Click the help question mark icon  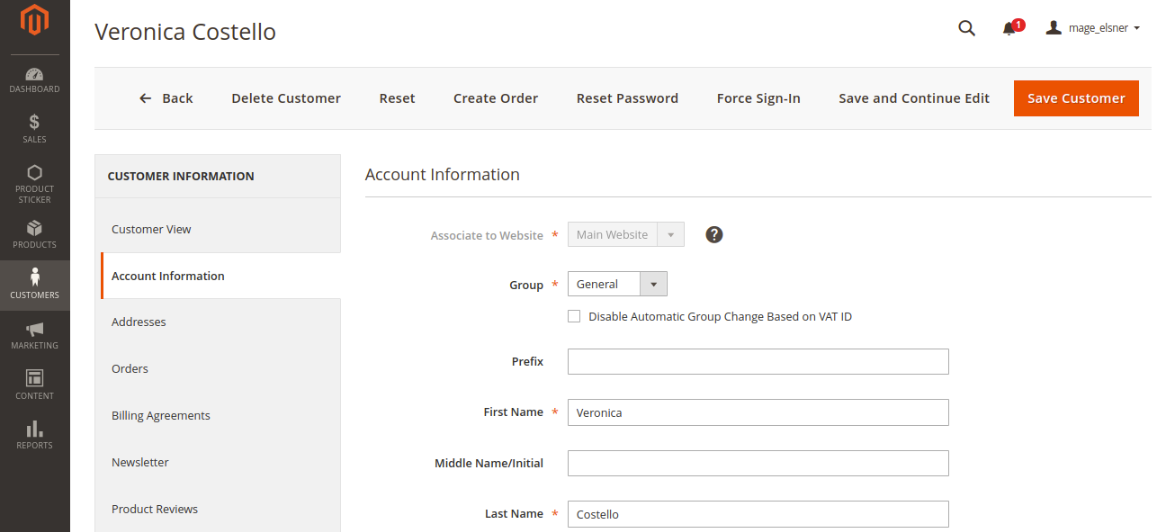[714, 235]
